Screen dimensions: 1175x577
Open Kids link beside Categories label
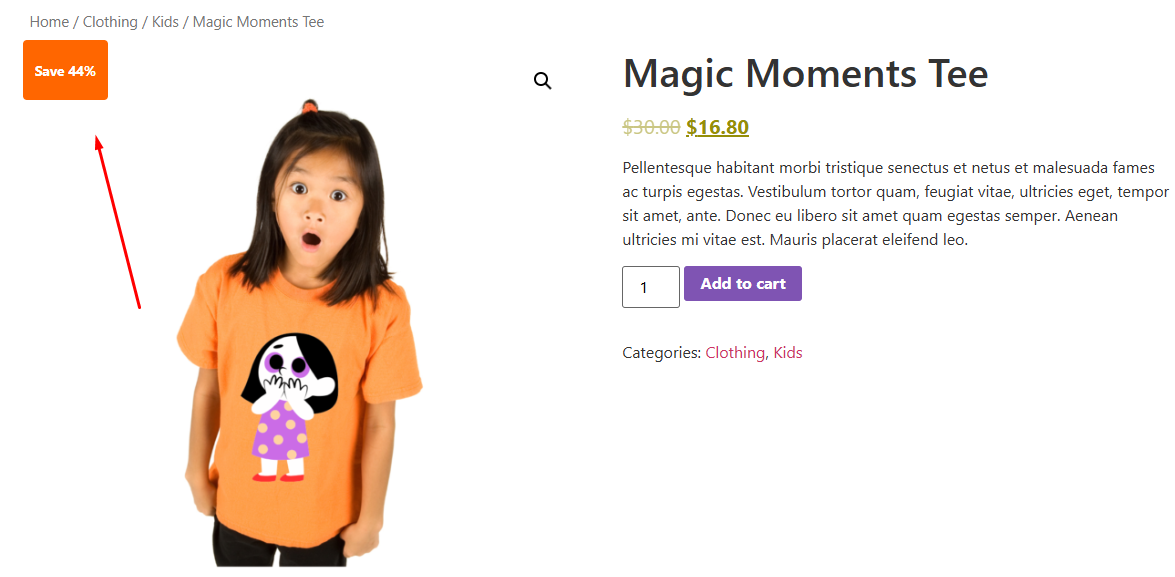[788, 352]
